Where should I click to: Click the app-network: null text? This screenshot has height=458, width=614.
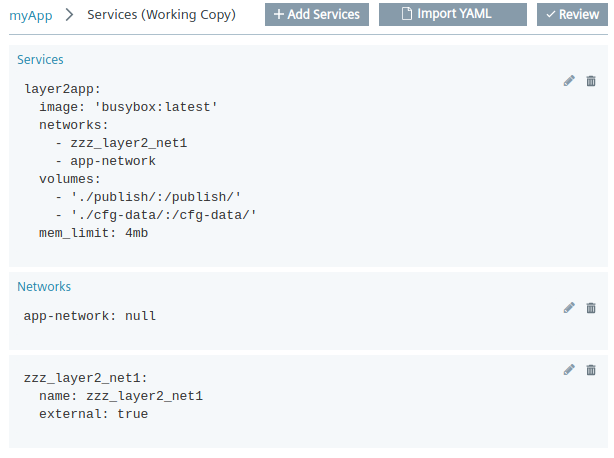pyautogui.click(x=90, y=316)
